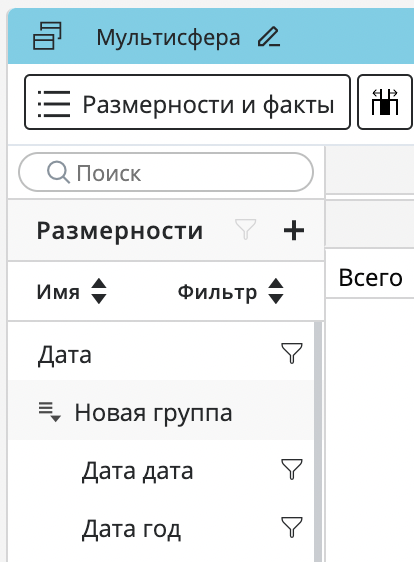The image size is (414, 562).
Task: Toggle the filter funnel for Дата дата
Action: (292, 469)
